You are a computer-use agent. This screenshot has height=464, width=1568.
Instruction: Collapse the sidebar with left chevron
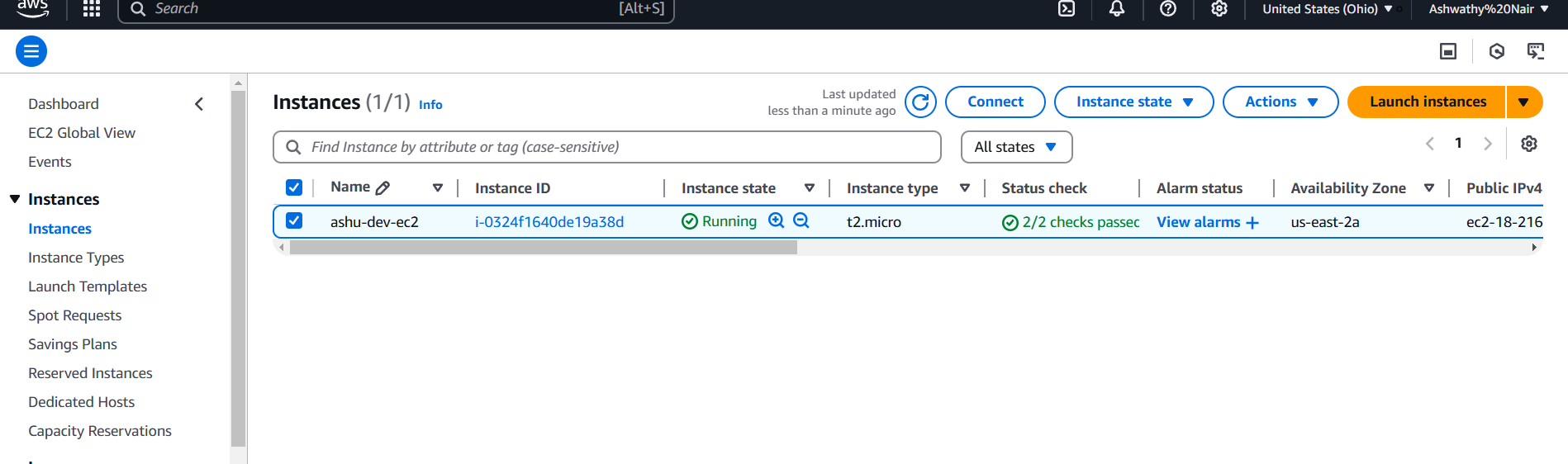pos(199,104)
